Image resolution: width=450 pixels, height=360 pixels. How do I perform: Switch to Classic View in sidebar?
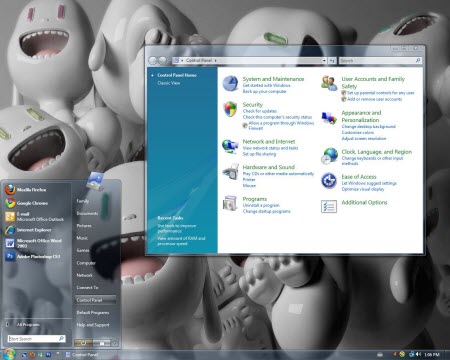(169, 83)
